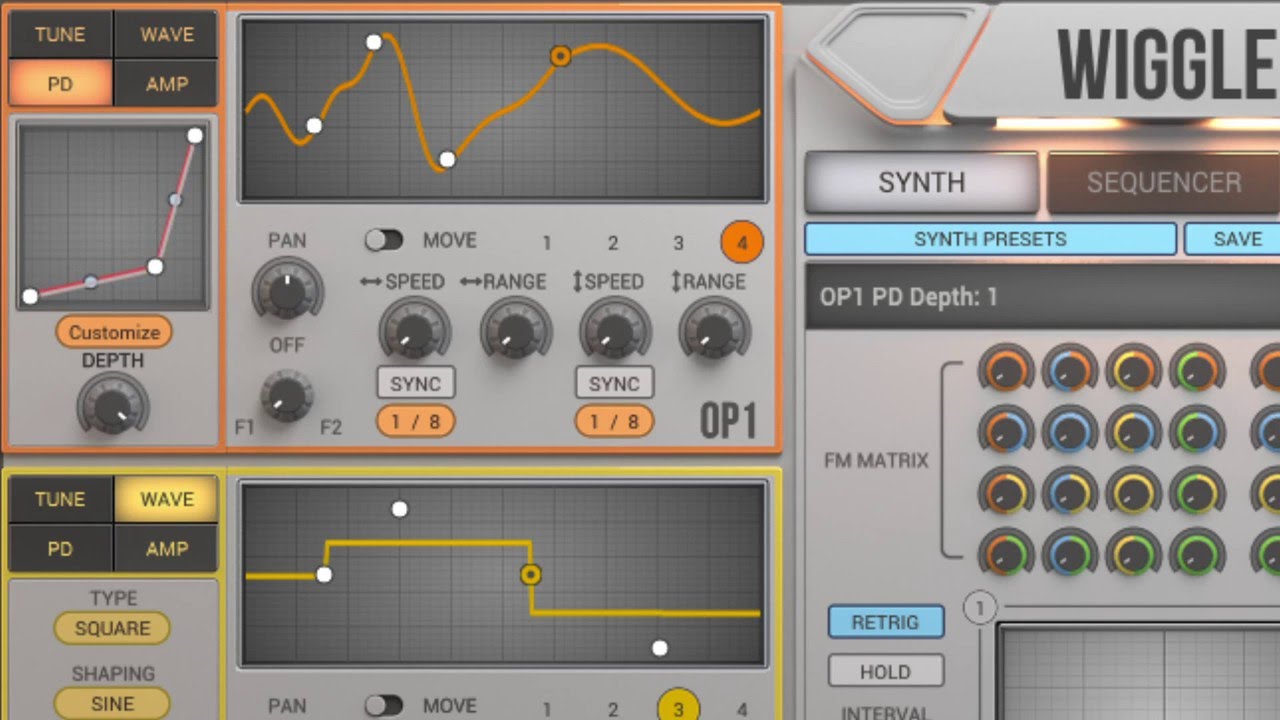Select orange OP1 wave point 4

click(741, 242)
